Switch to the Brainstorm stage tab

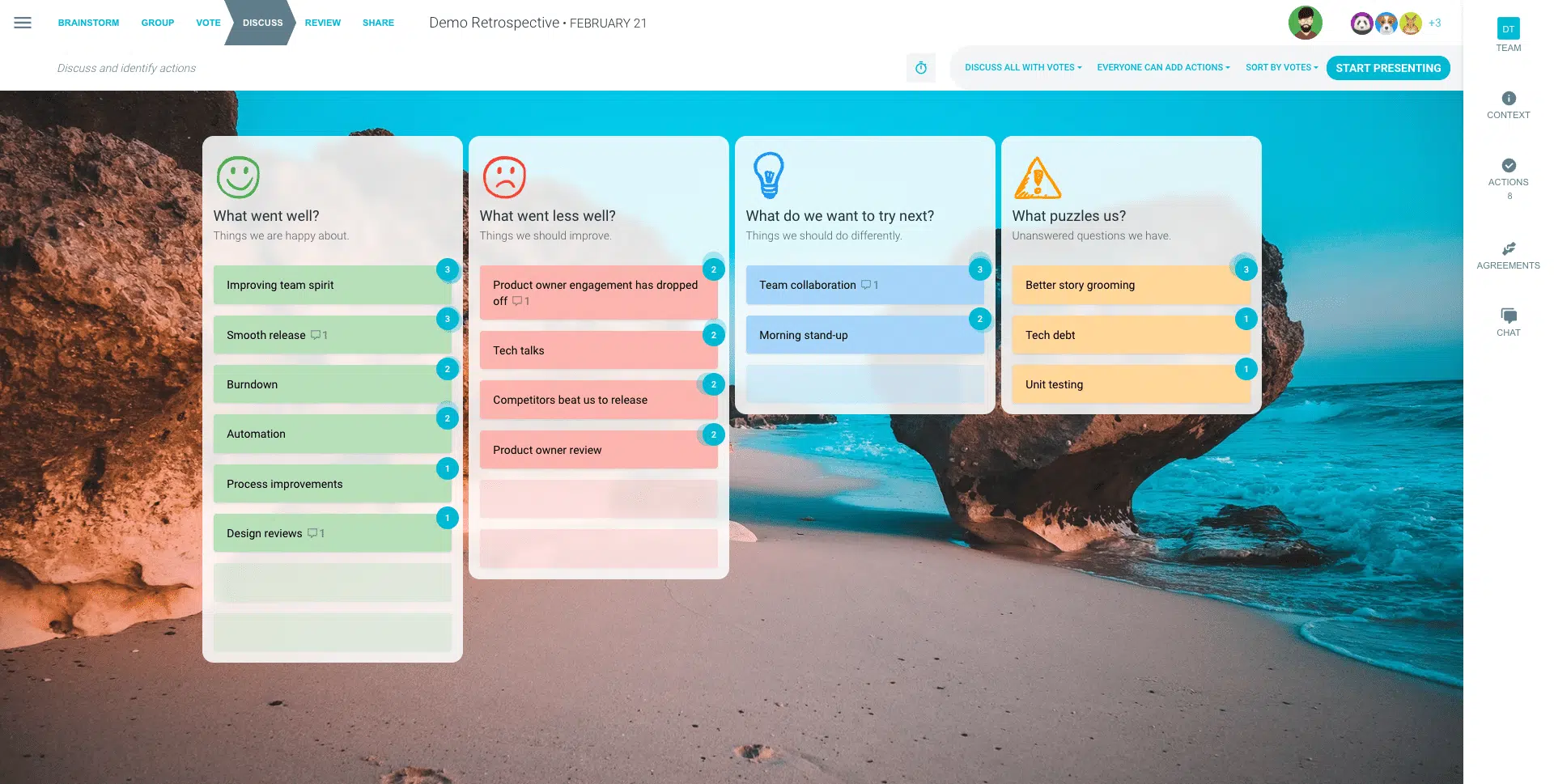click(88, 23)
